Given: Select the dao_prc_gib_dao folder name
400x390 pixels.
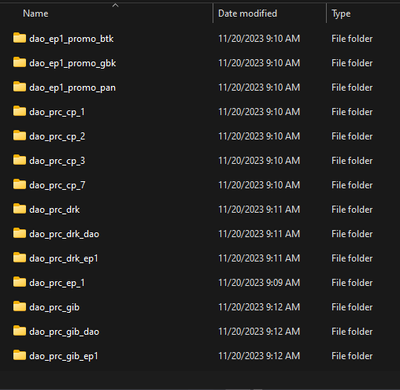Looking at the screenshot, I should [64, 332].
